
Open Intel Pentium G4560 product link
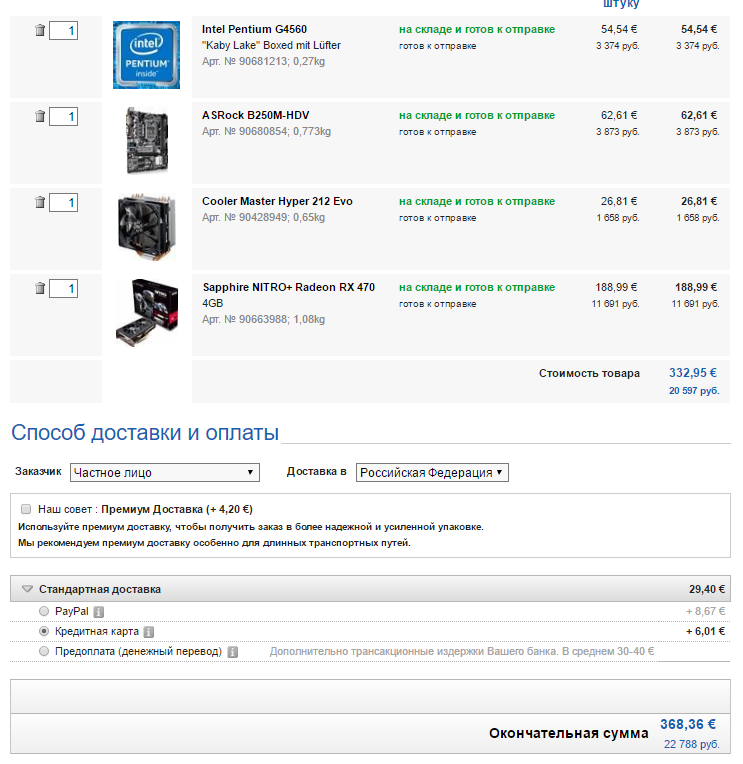(x=254, y=30)
